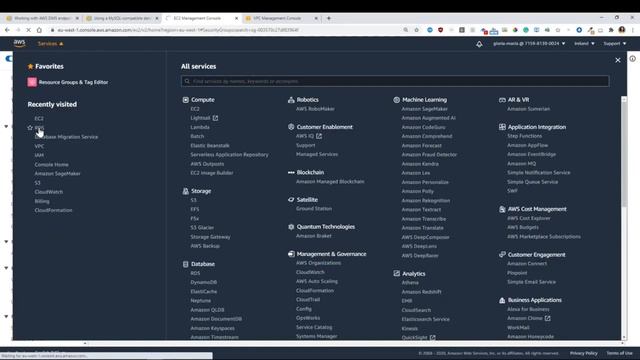
Task: Open RDS under Database
Action: pos(195,273)
